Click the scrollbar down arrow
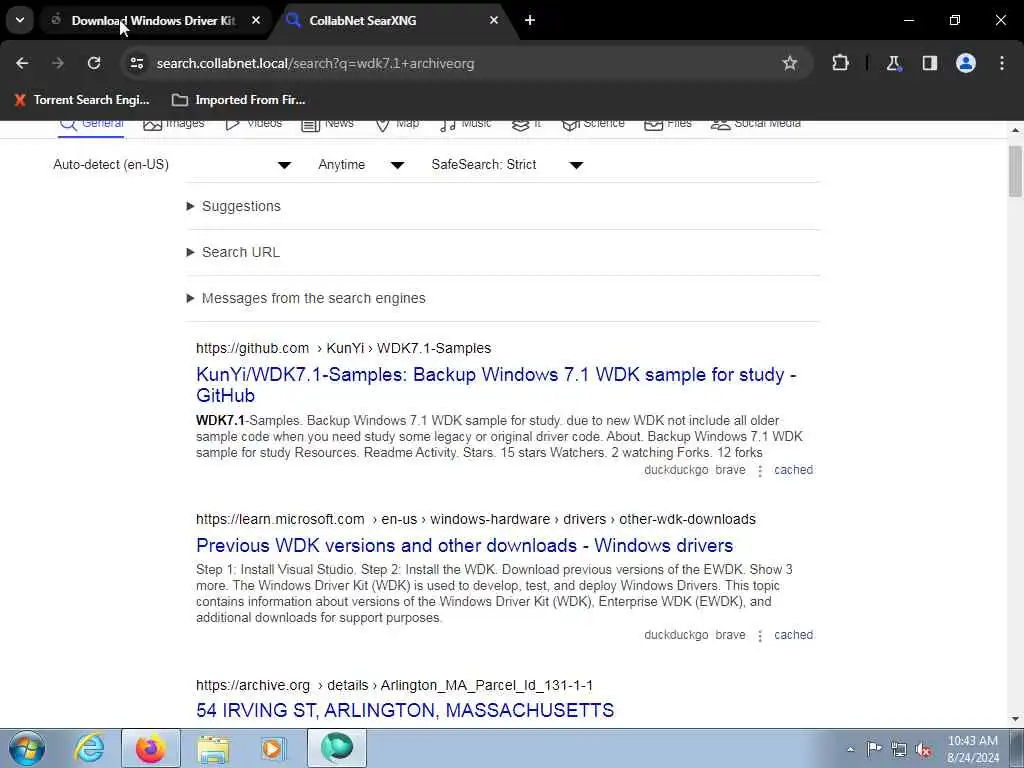 pos(1015,719)
